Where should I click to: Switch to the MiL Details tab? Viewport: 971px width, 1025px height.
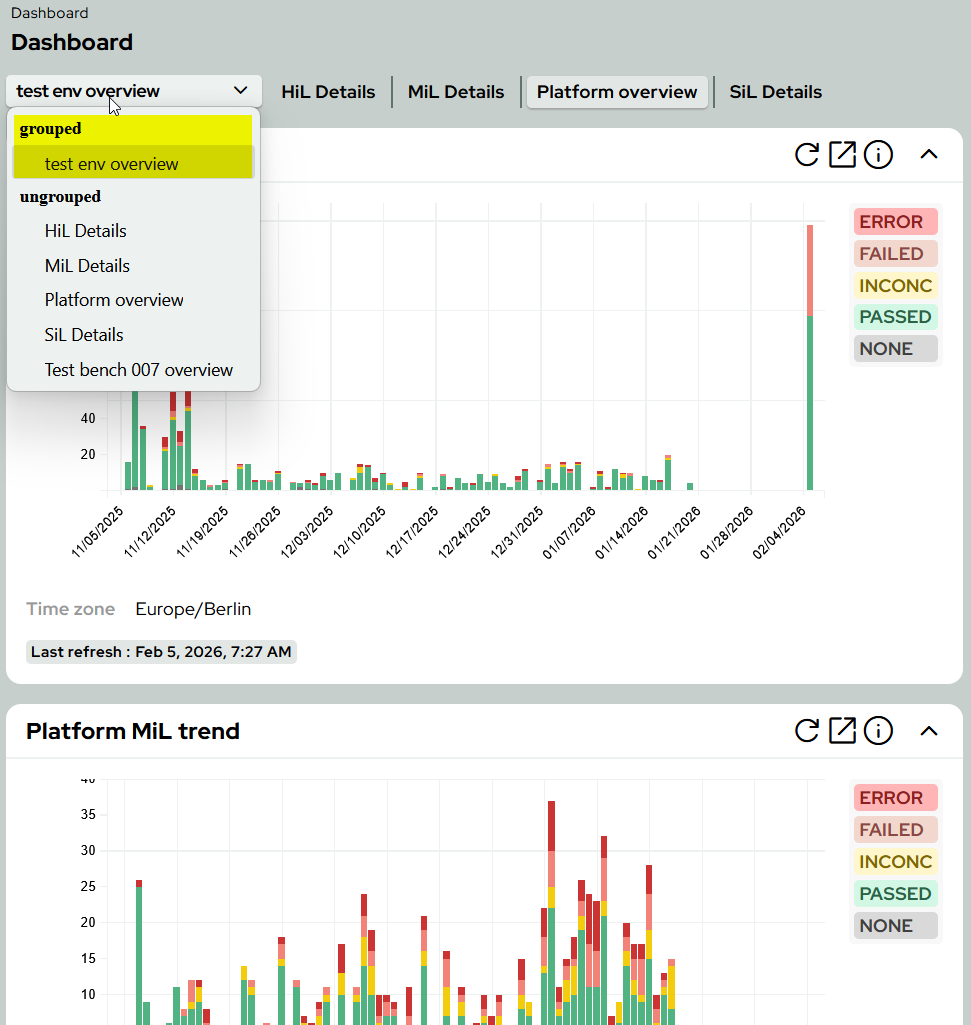coord(455,91)
